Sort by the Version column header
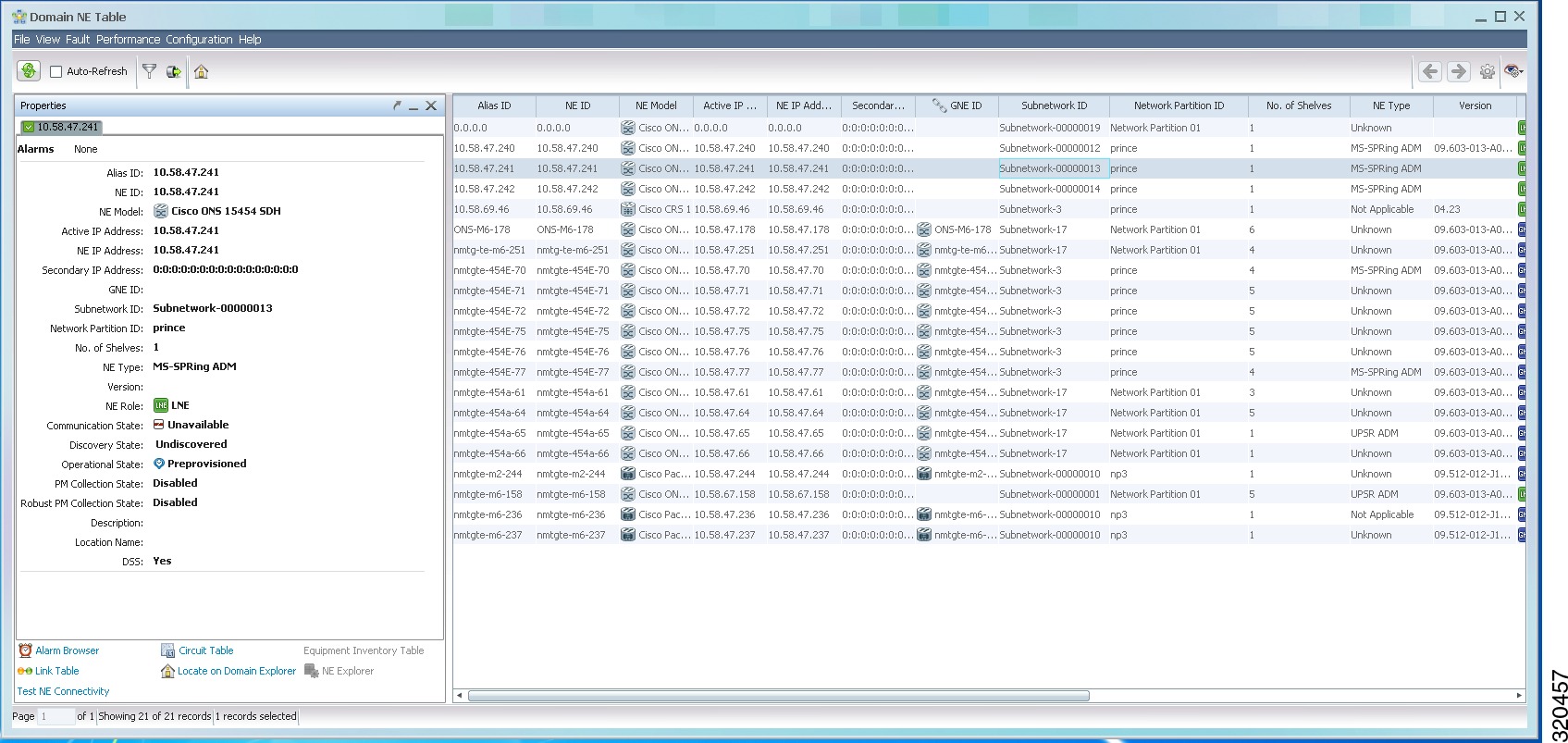The width and height of the screenshot is (1568, 743). (1475, 105)
